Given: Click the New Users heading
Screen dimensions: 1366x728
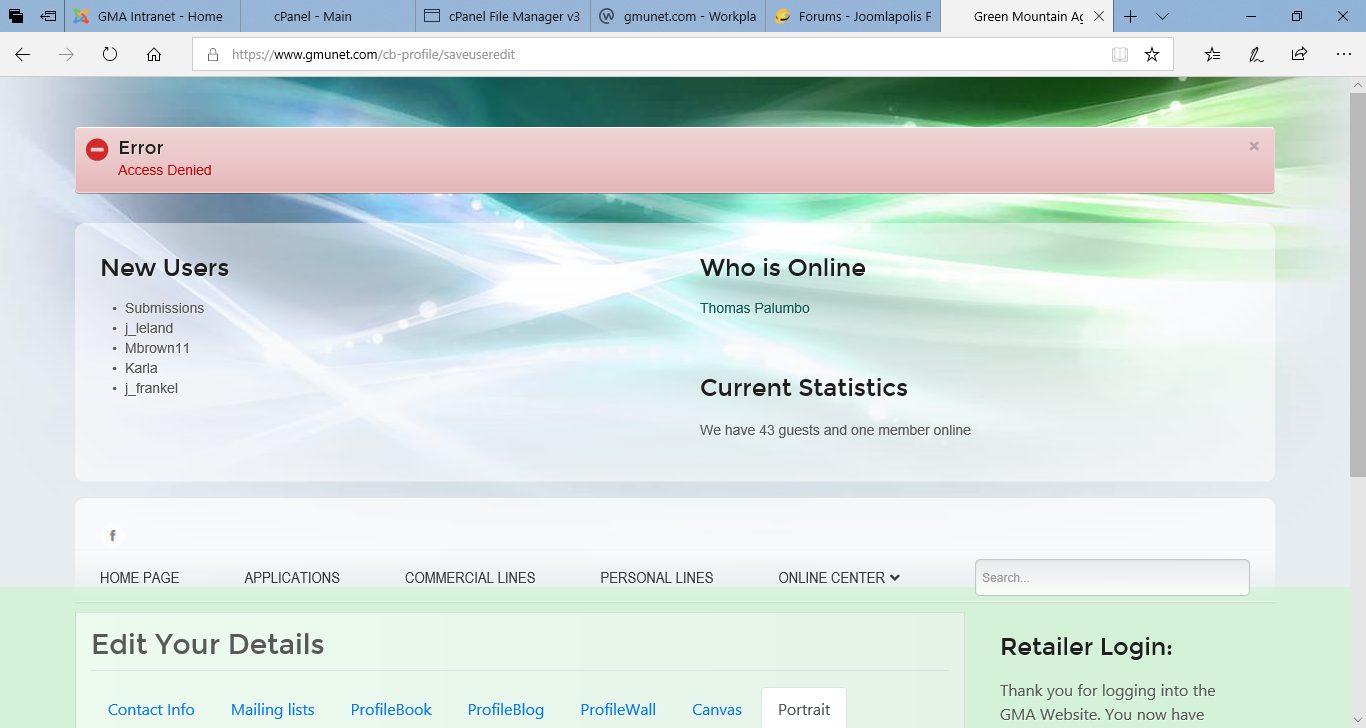Looking at the screenshot, I should point(165,268).
